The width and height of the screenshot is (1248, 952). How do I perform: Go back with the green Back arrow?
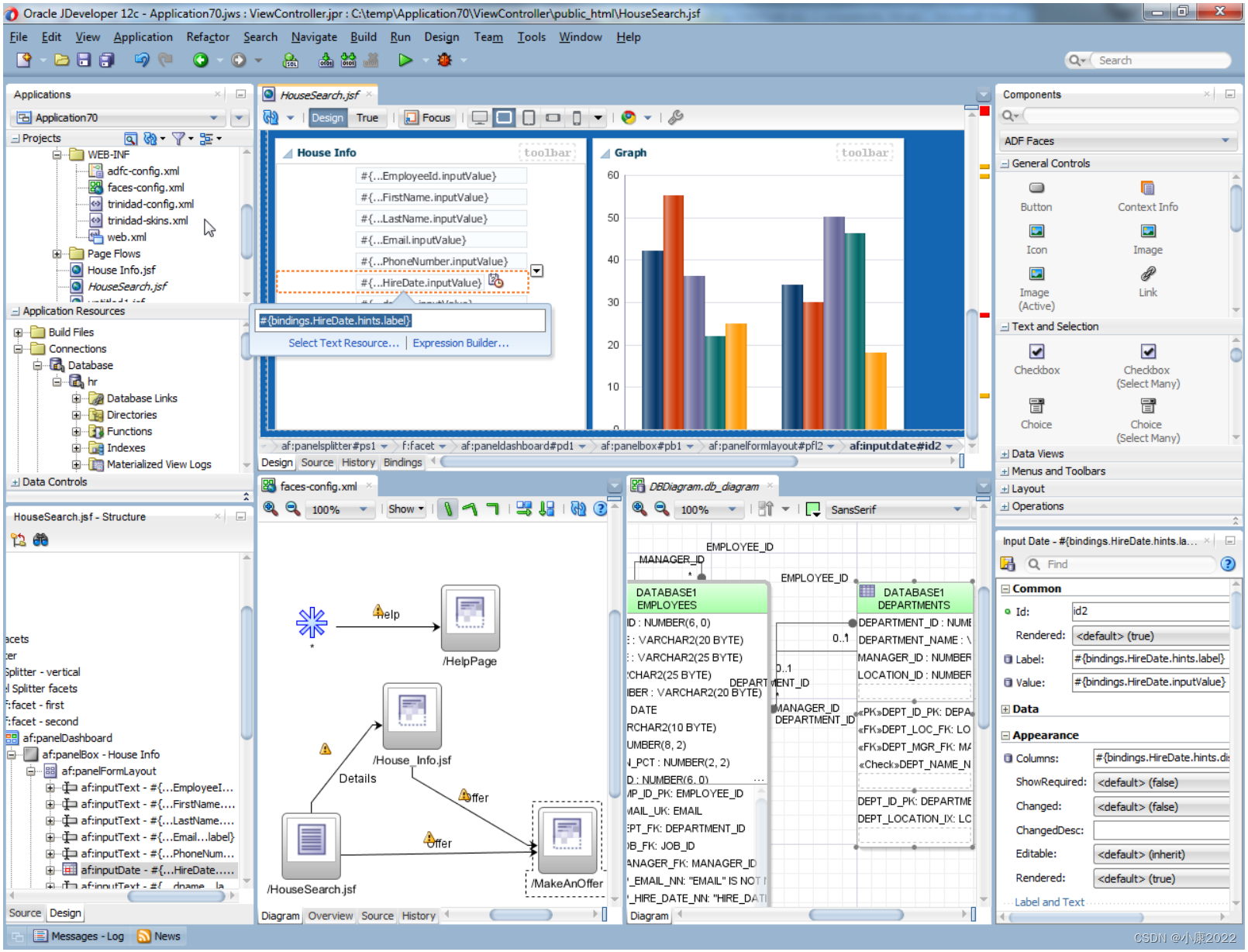(201, 60)
